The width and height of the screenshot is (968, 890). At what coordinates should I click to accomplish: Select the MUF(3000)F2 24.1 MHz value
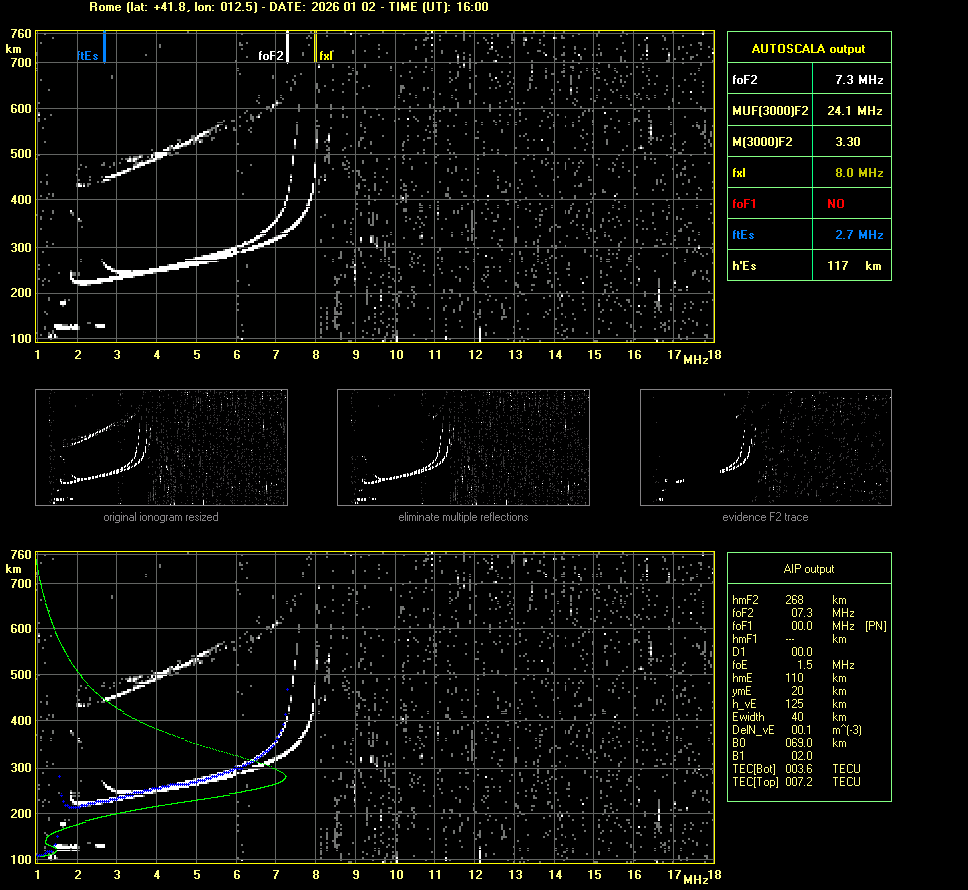point(859,110)
